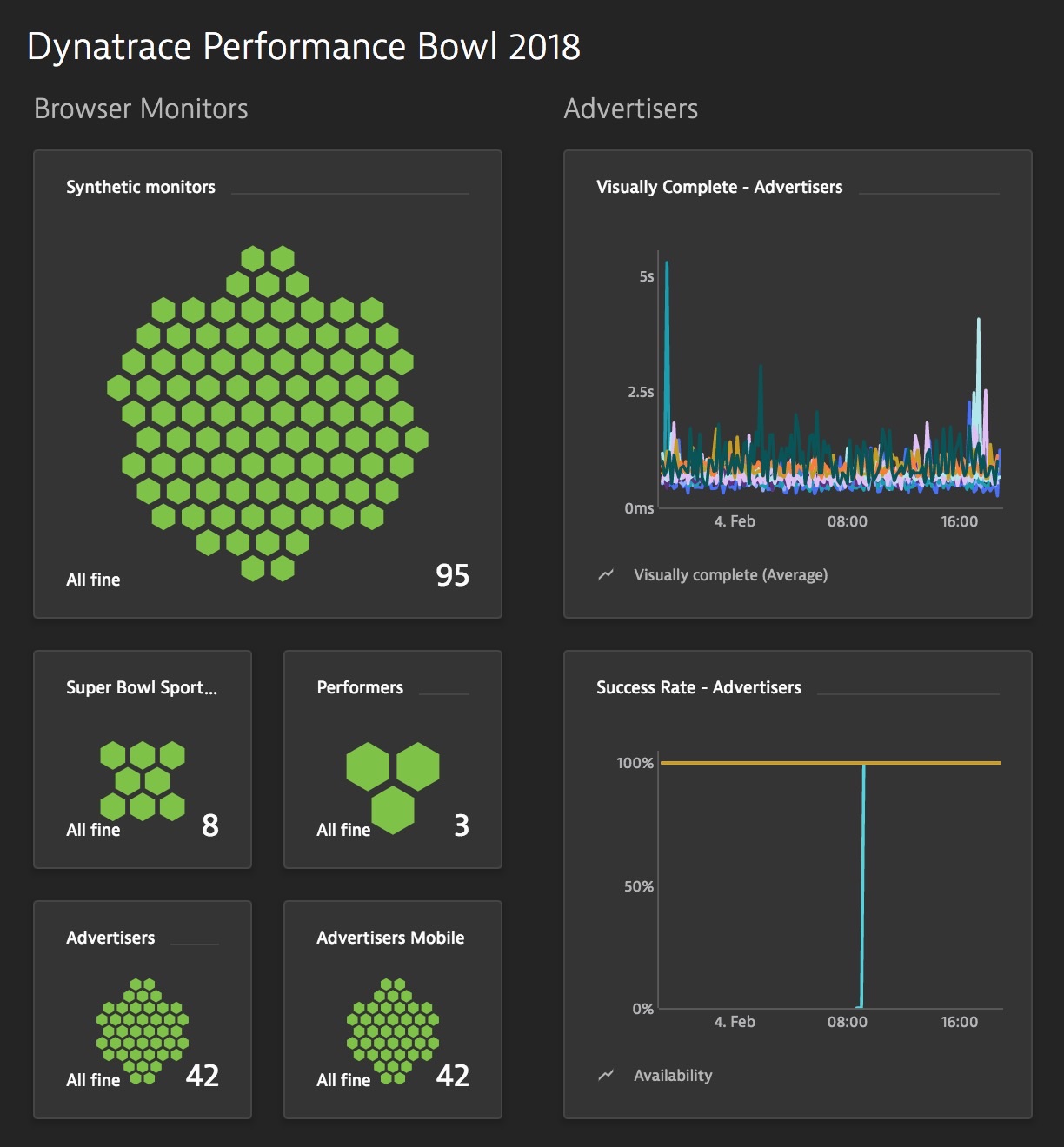Viewport: 1064px width, 1147px height.
Task: Click the 100% axis label in Success Rate chart
Action: coord(635,763)
